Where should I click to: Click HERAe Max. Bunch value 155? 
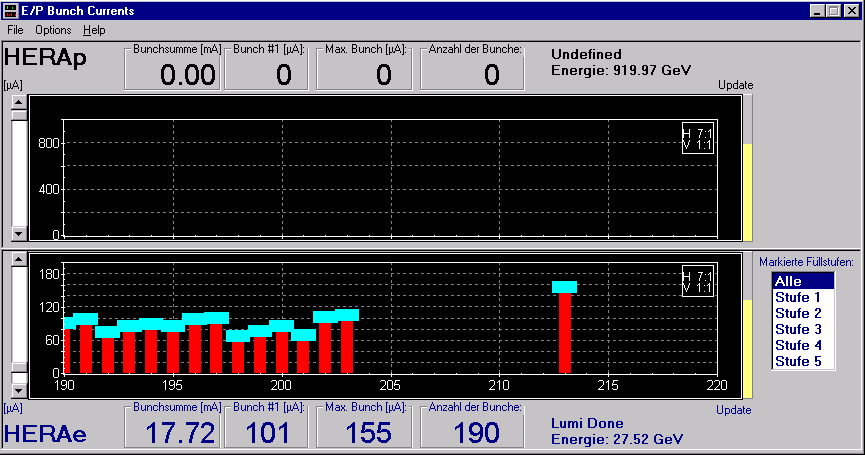(369, 433)
